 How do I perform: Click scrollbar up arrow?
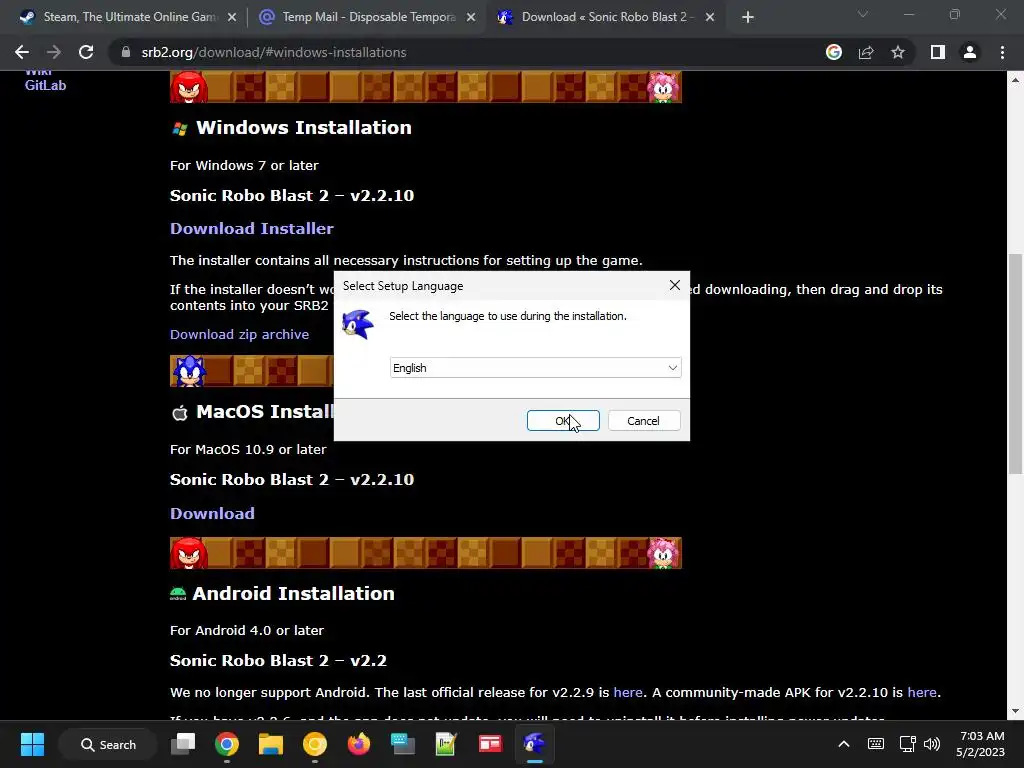(1015, 80)
